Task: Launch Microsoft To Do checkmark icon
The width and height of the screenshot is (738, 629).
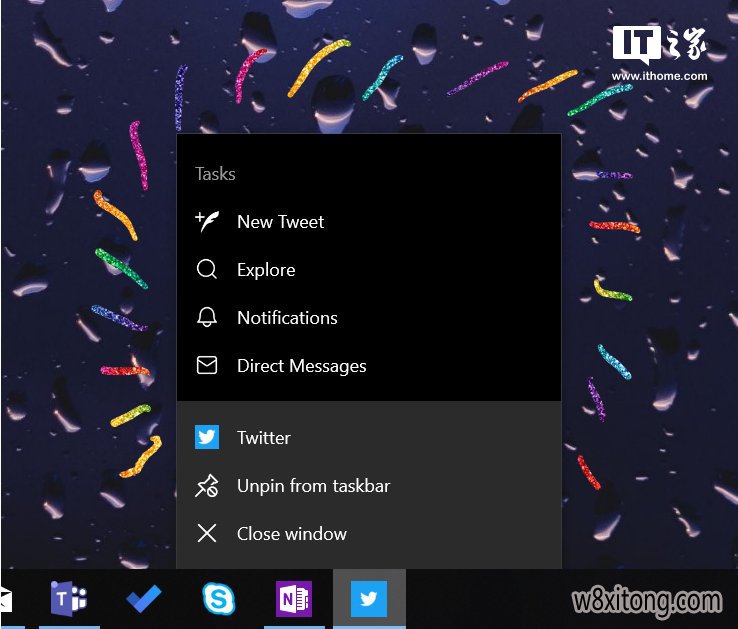Action: pyautogui.click(x=144, y=598)
